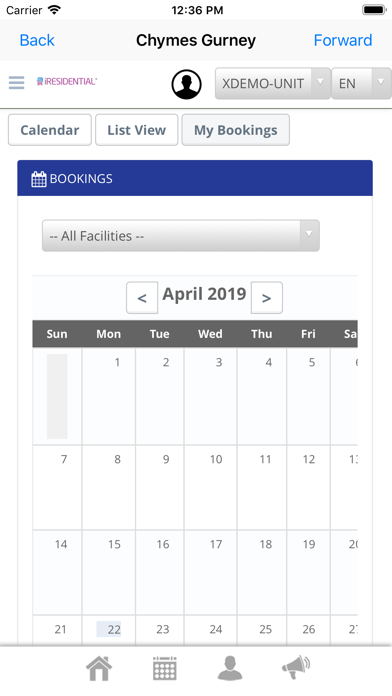Open the My Bookings tab
This screenshot has width=392, height=696.
pos(236,130)
